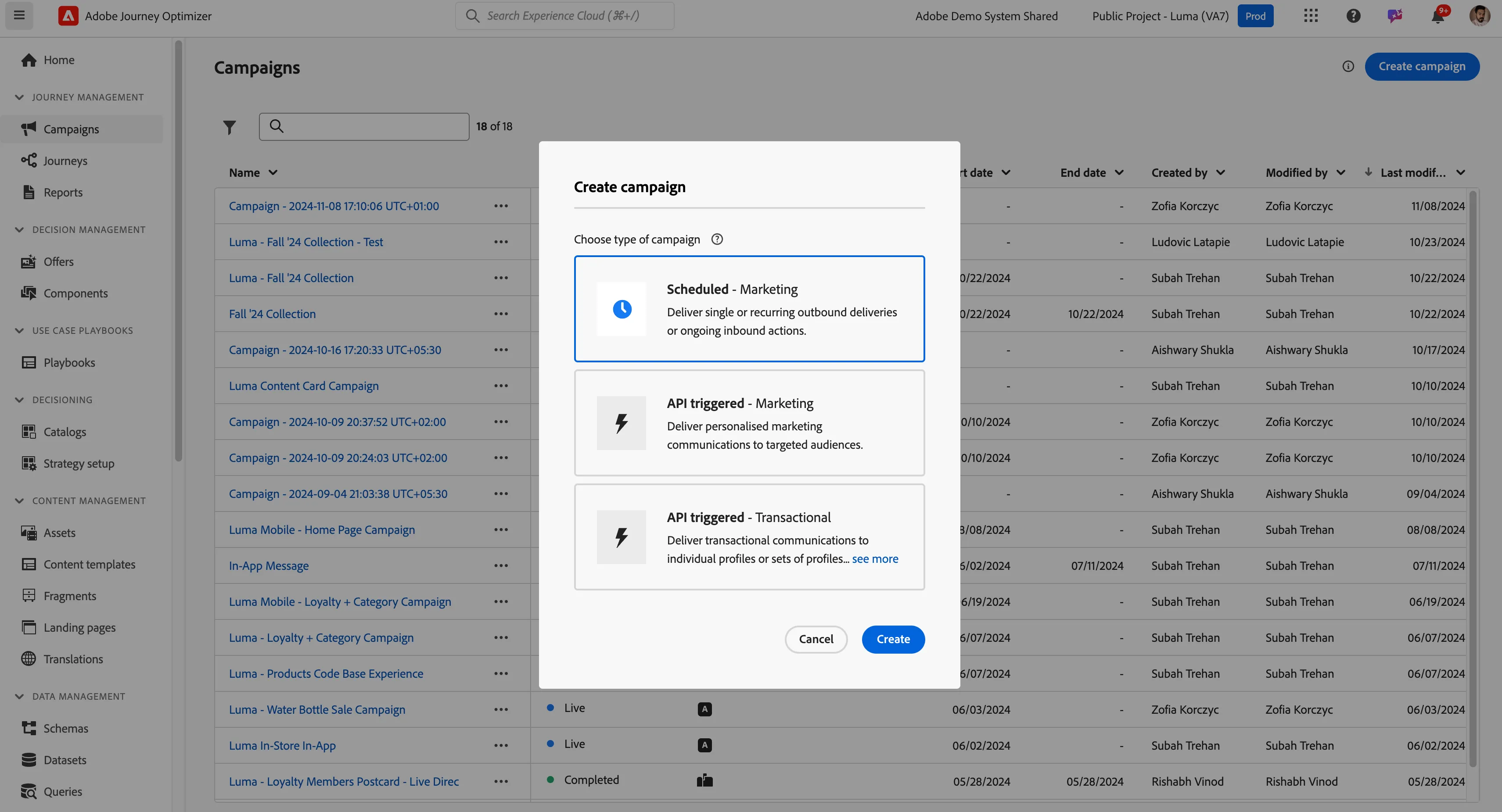The image size is (1502, 812).
Task: Select the Scheduled - Marketing campaign type
Action: [749, 309]
